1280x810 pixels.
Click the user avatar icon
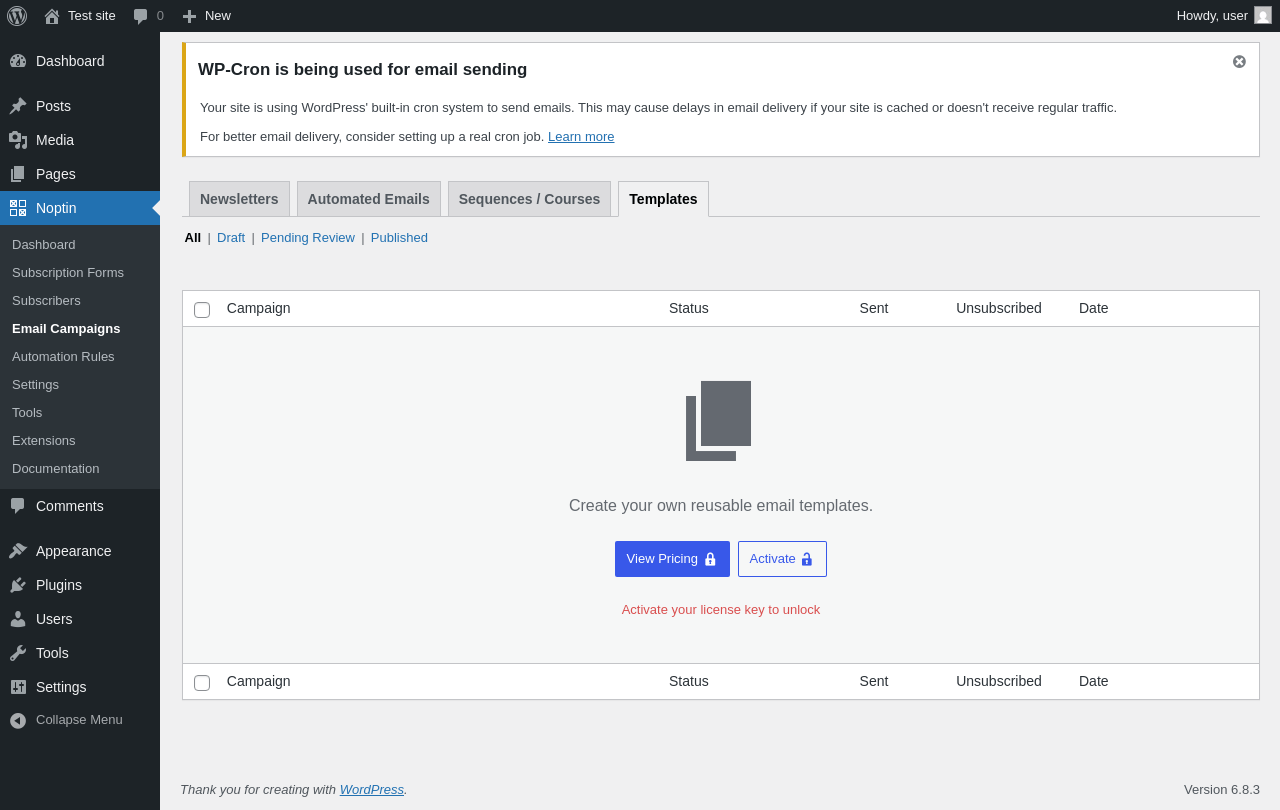tap(1263, 15)
